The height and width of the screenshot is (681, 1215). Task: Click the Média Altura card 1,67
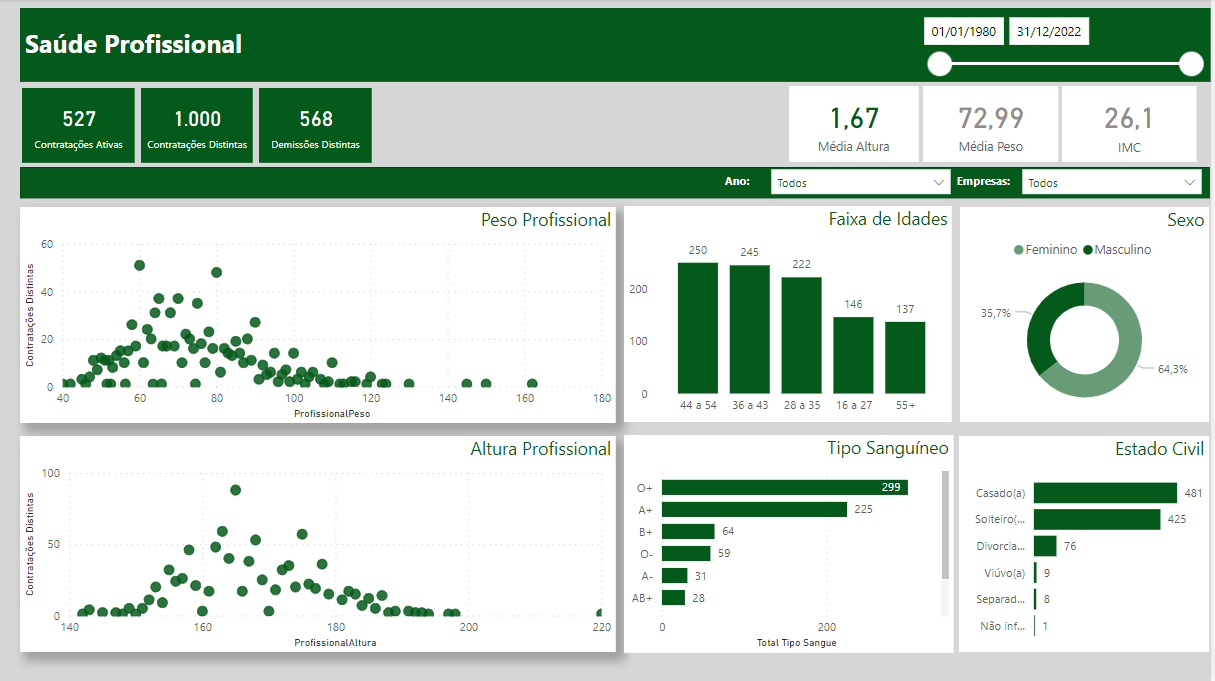[854, 124]
